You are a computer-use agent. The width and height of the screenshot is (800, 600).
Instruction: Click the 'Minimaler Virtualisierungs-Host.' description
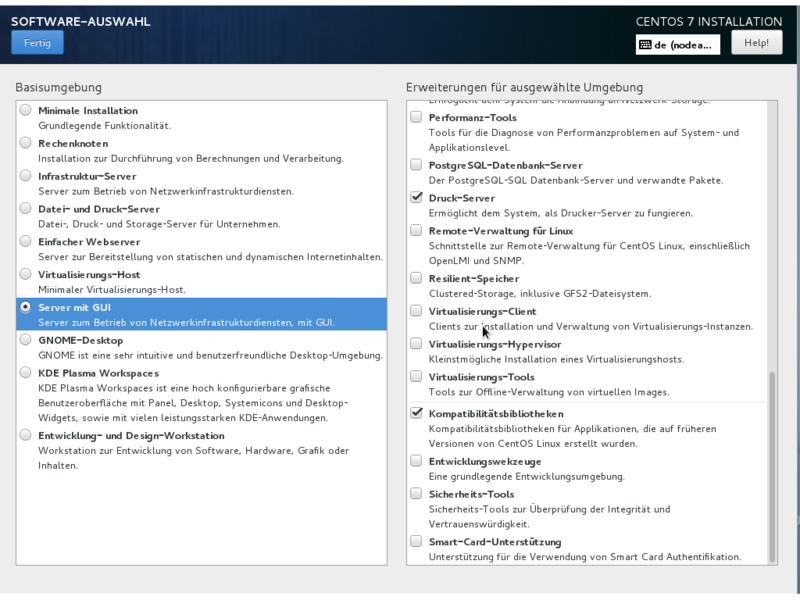(x=112, y=290)
